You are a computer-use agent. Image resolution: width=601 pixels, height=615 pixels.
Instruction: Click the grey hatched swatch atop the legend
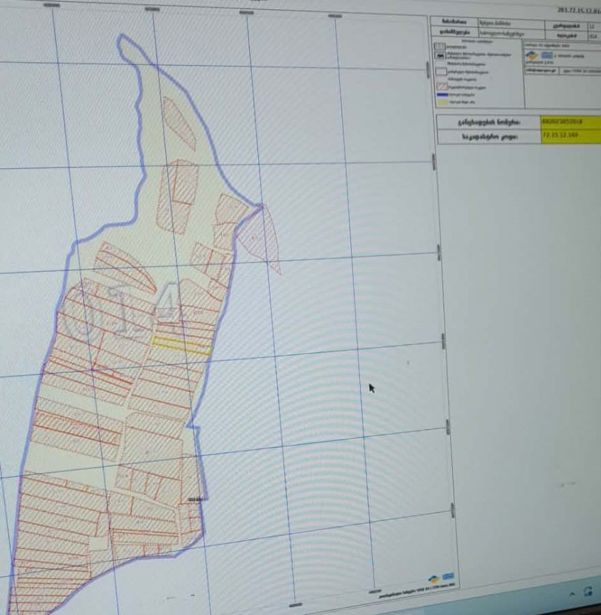(x=443, y=44)
